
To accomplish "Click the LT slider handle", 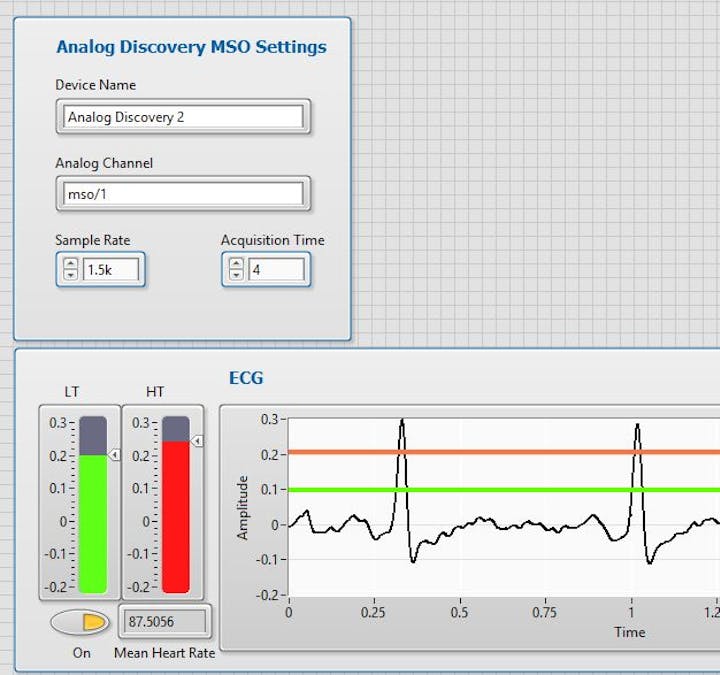I will click(x=114, y=455).
